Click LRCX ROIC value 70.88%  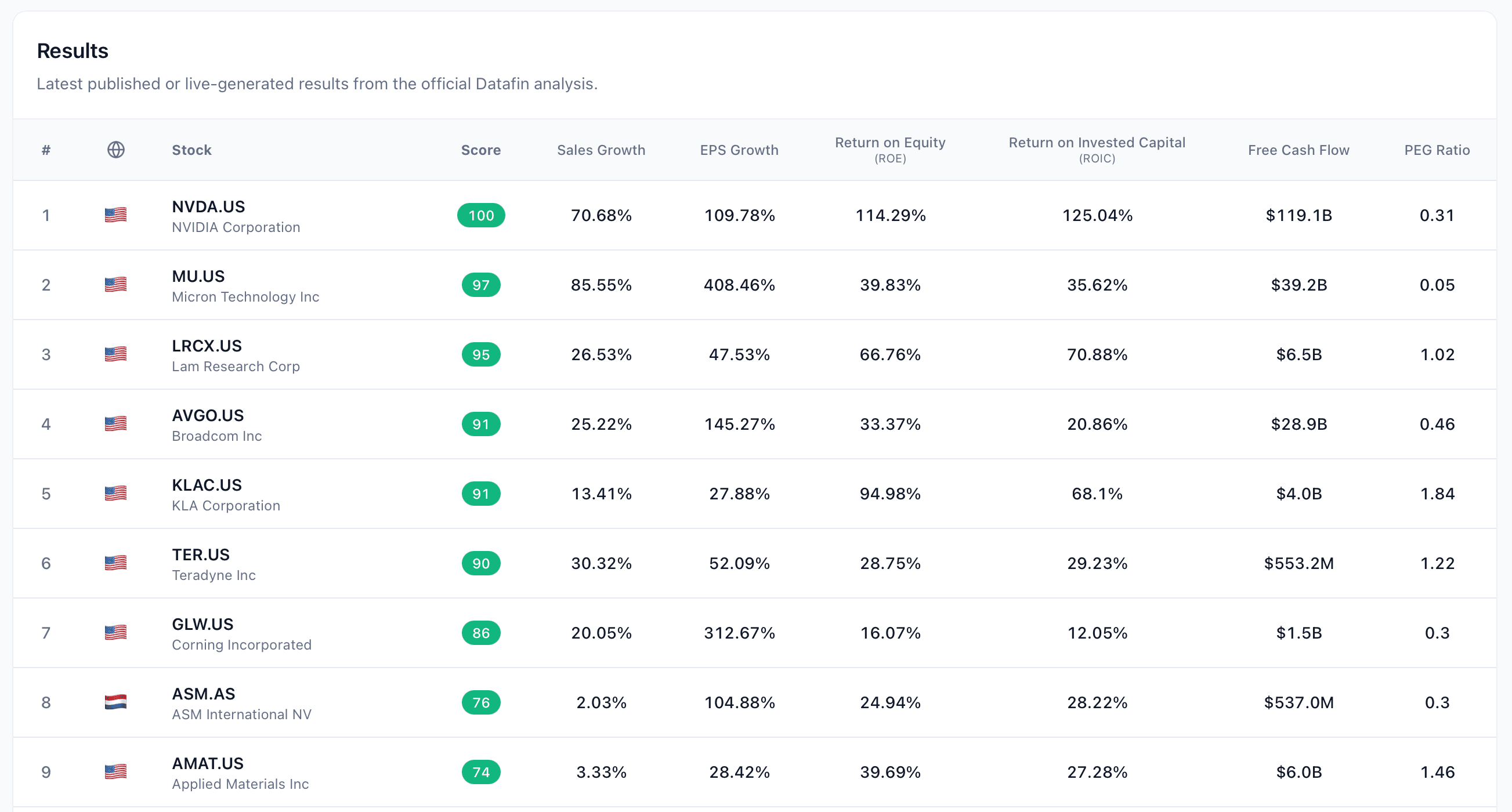(x=1097, y=354)
